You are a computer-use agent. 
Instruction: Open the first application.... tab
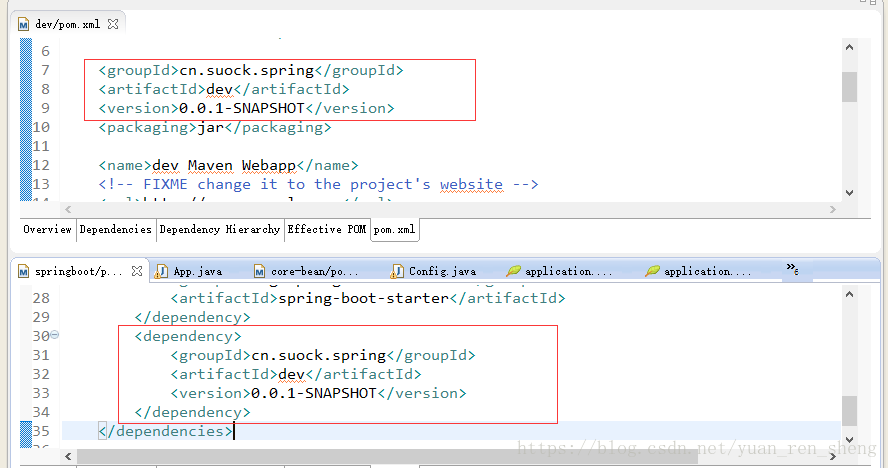pyautogui.click(x=568, y=271)
